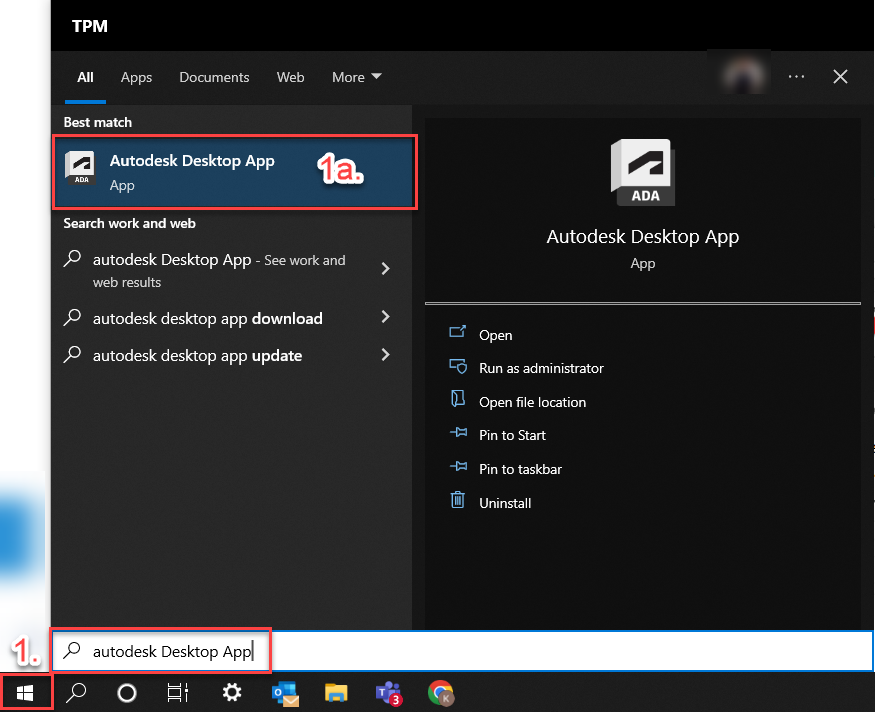The height and width of the screenshot is (712, 875).
Task: Expand the More filter dropdown
Action: click(x=356, y=77)
